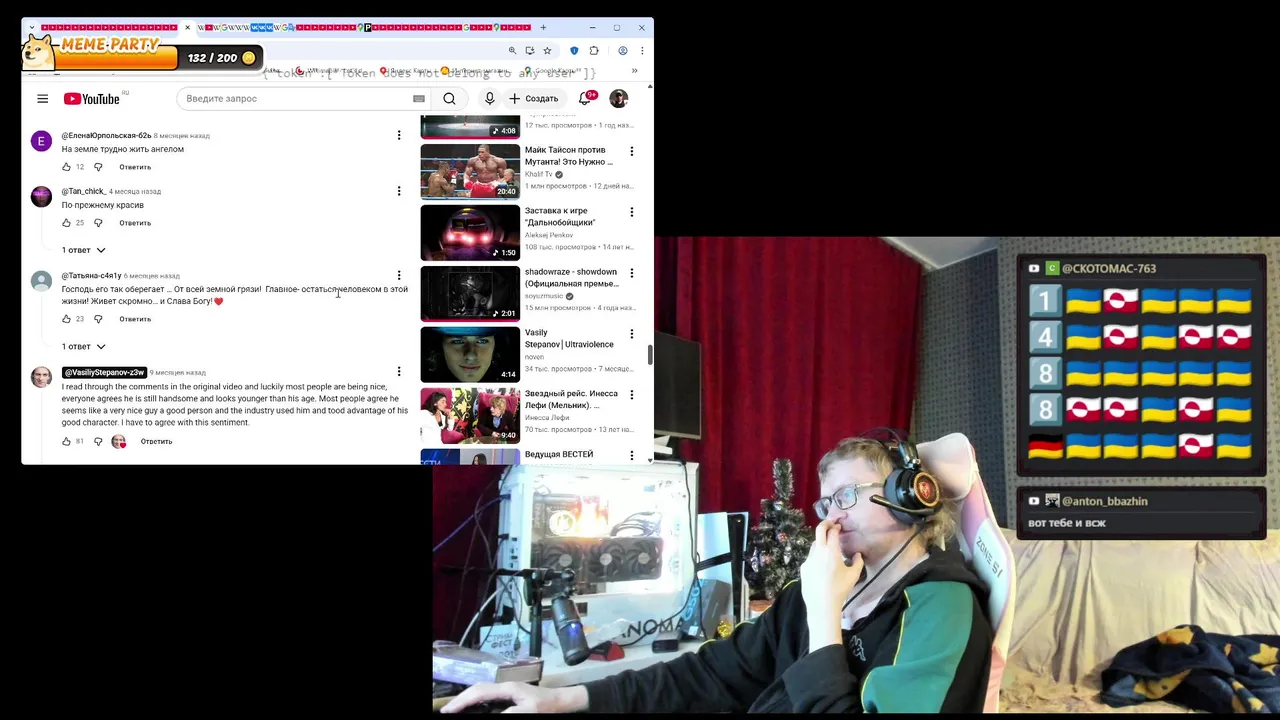Open YouTube notifications bell
This screenshot has width=1280, height=720.
[586, 98]
